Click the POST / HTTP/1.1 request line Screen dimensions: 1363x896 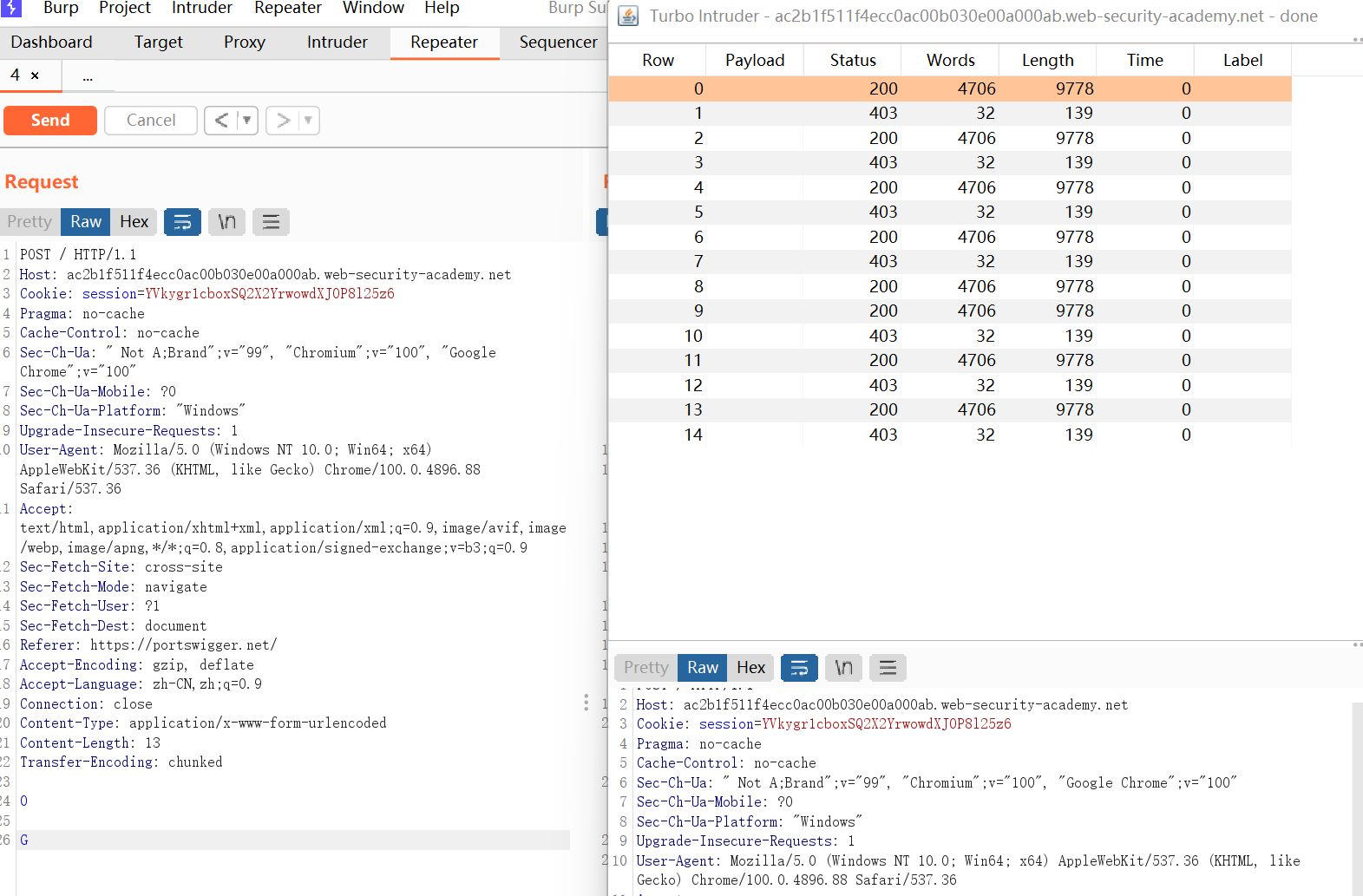[x=78, y=255]
